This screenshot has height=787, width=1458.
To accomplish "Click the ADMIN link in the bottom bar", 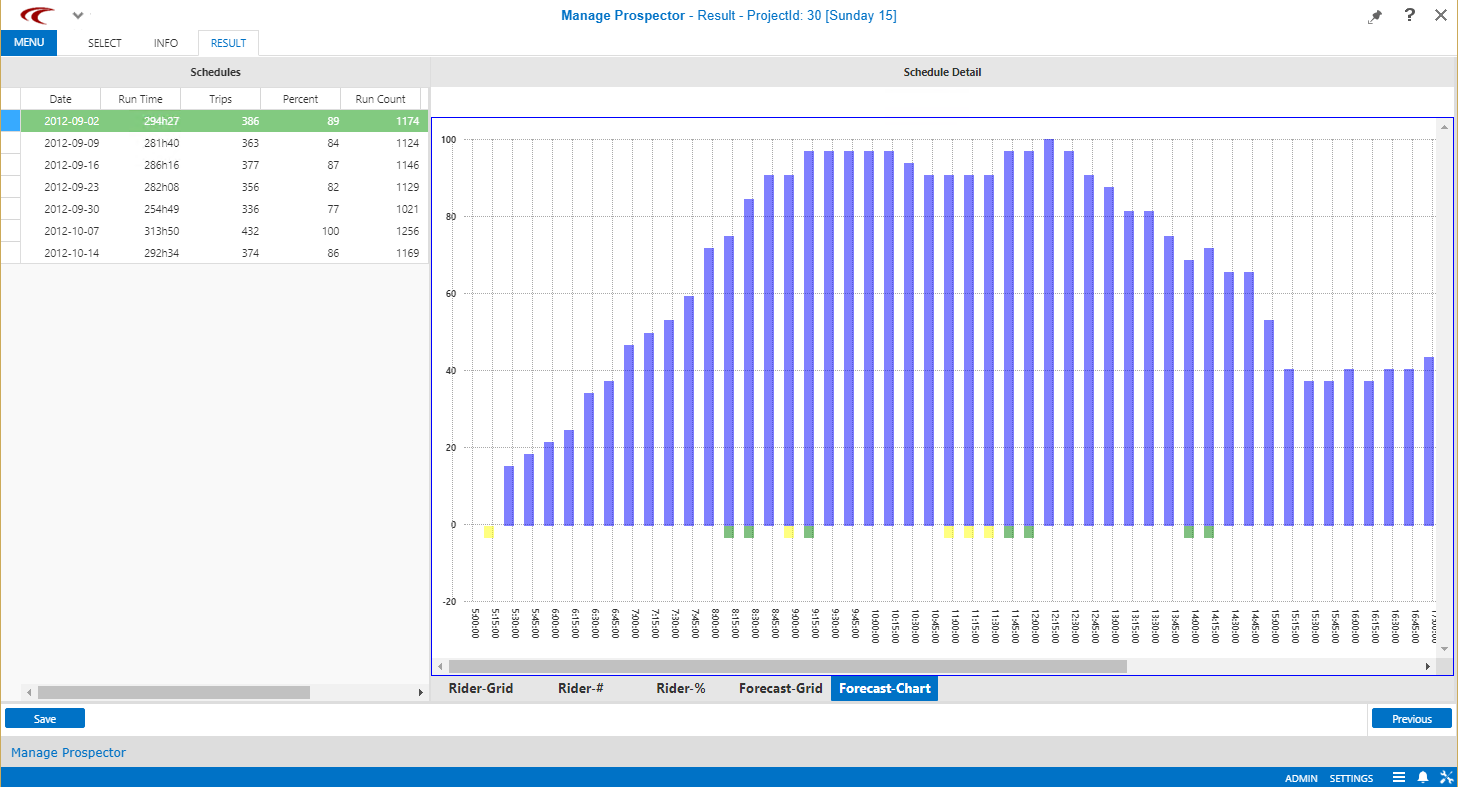I will [x=1301, y=778].
